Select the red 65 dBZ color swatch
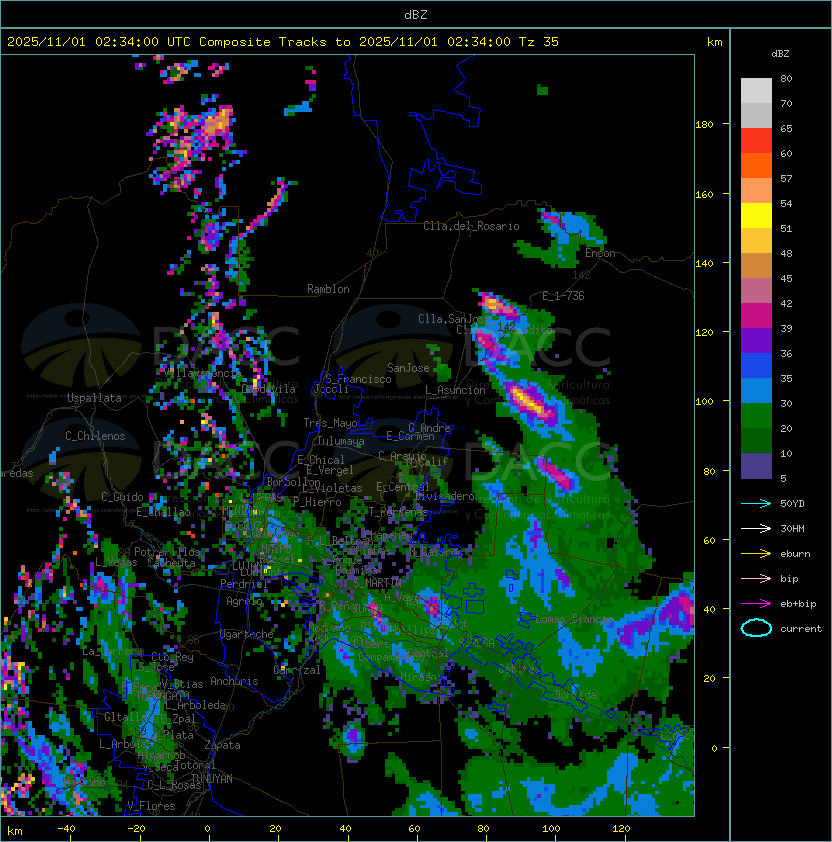 pyautogui.click(x=756, y=141)
